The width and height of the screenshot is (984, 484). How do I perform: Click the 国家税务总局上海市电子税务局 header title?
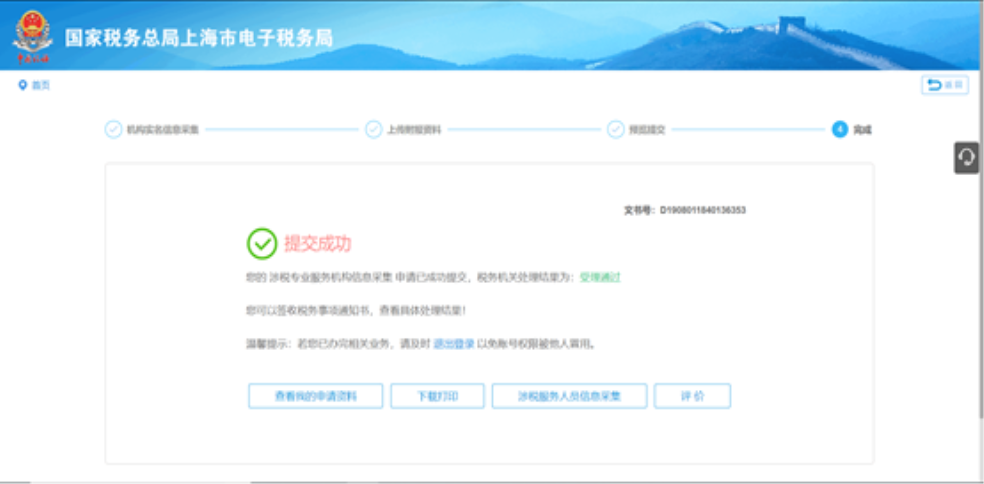(x=199, y=38)
